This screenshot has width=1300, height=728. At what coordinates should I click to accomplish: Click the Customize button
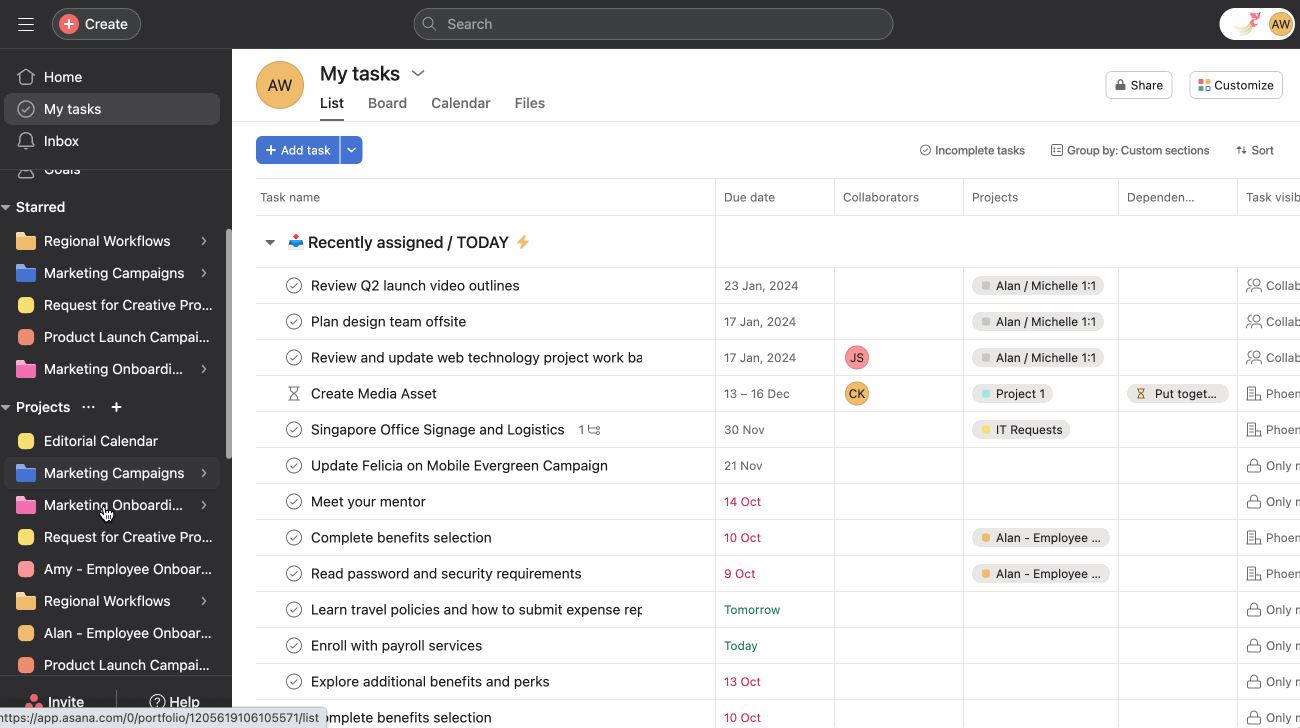[1236, 85]
